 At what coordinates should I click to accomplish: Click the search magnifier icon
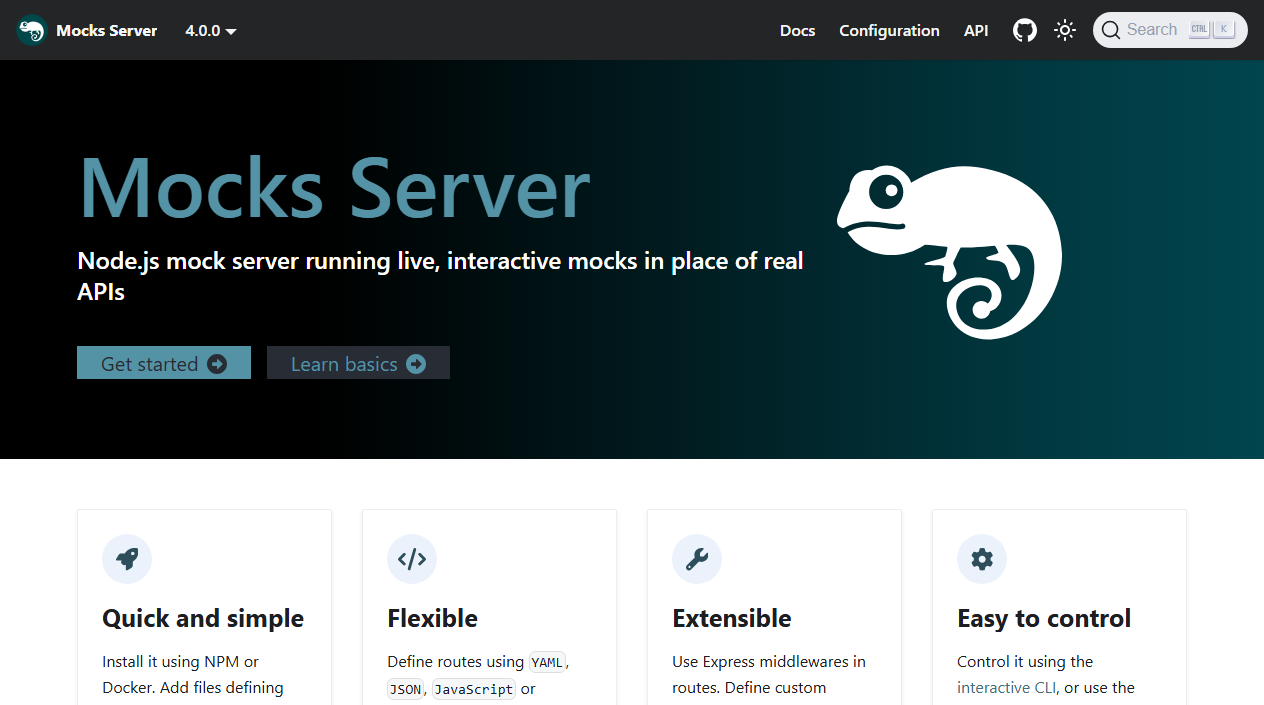pyautogui.click(x=1111, y=30)
